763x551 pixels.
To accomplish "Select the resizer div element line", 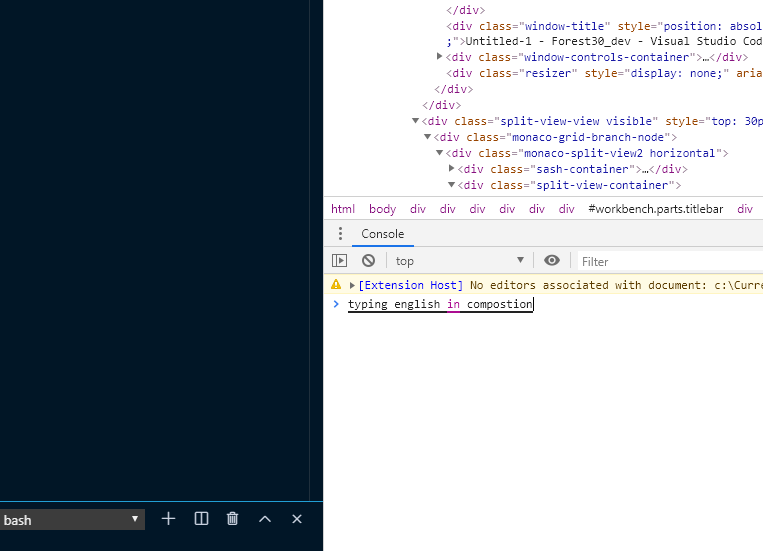I will (x=604, y=73).
